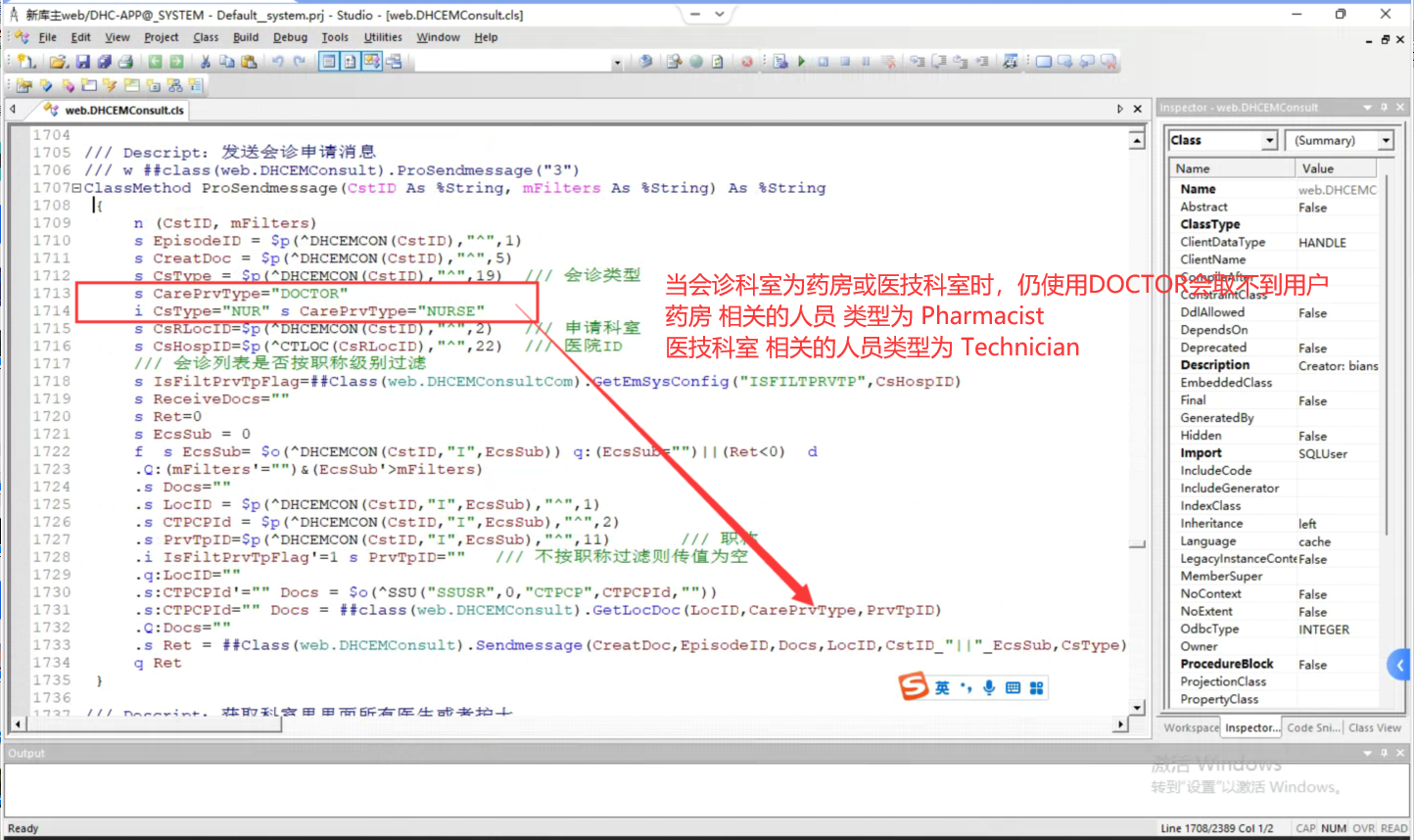Click the Save (floppy disk) toolbar icon
The height and width of the screenshot is (840, 1414).
pos(83,62)
